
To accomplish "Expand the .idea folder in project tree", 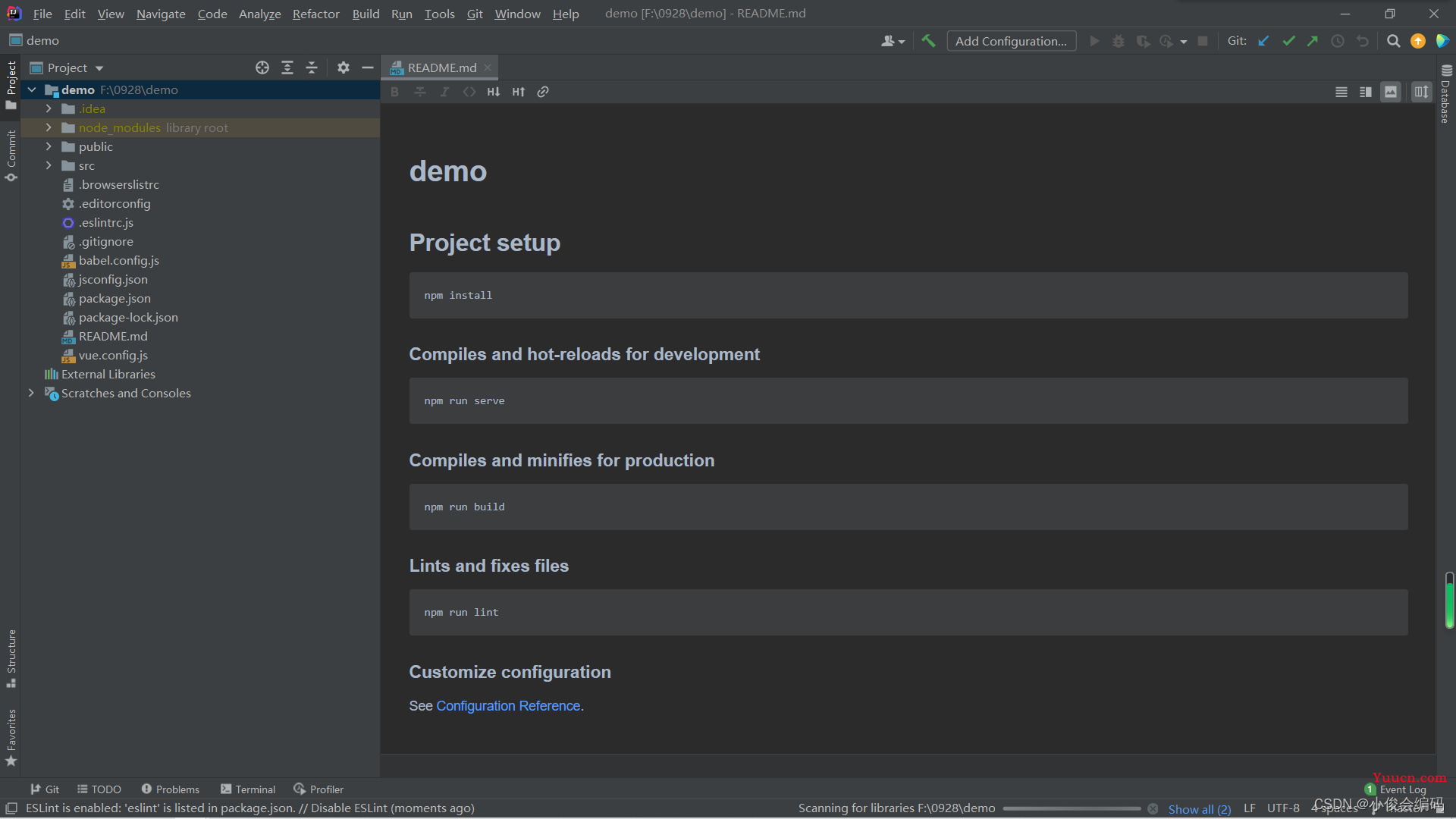I will (x=48, y=108).
